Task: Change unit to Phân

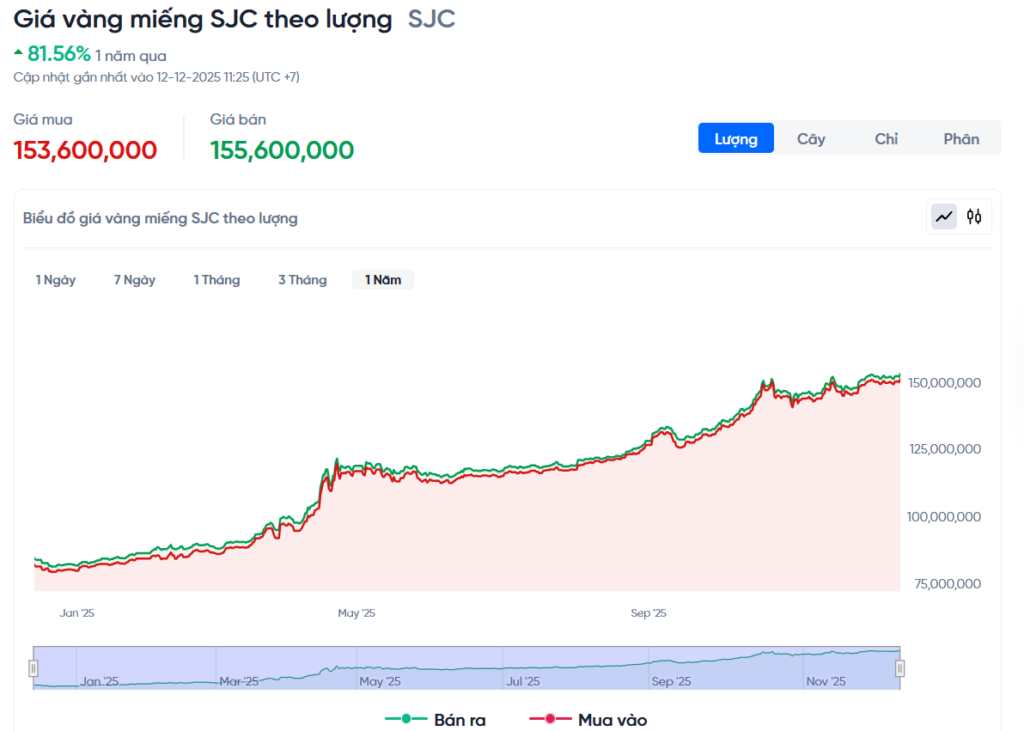Action: (x=961, y=139)
